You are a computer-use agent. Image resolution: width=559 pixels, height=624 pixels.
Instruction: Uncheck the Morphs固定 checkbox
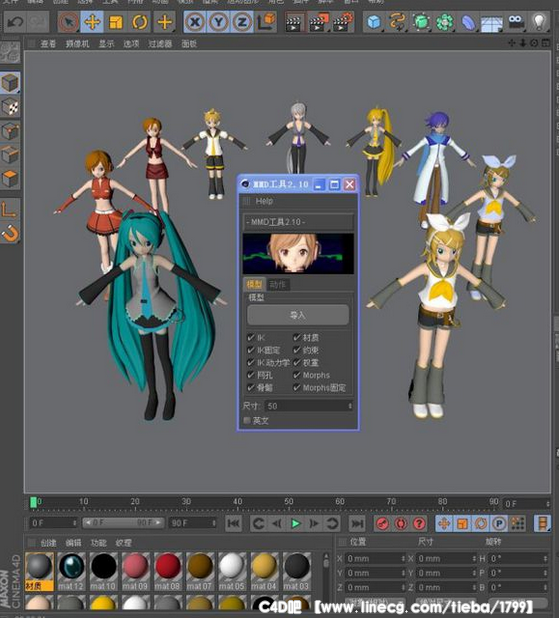point(297,387)
